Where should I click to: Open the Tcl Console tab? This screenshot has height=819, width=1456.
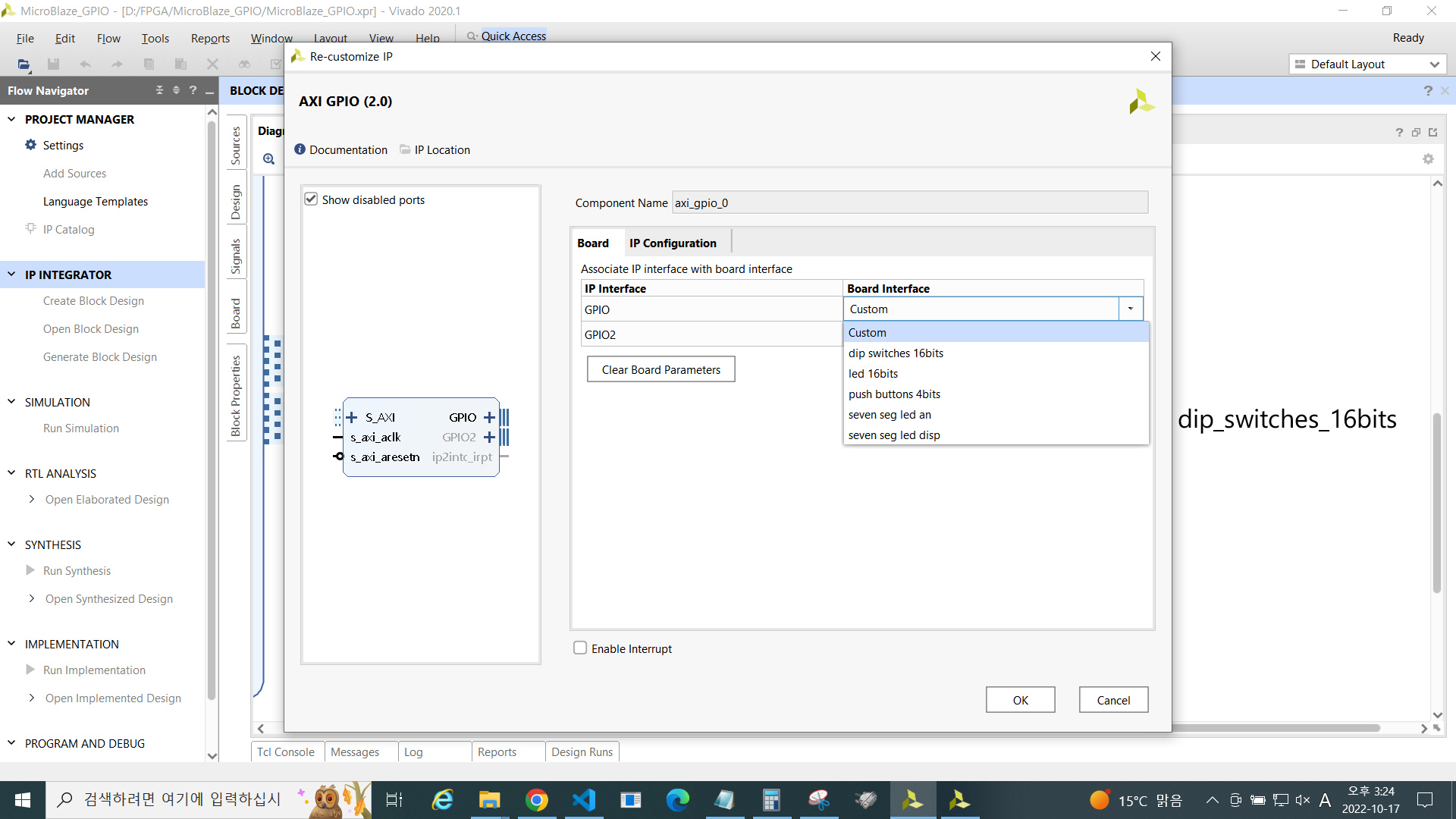(x=286, y=752)
